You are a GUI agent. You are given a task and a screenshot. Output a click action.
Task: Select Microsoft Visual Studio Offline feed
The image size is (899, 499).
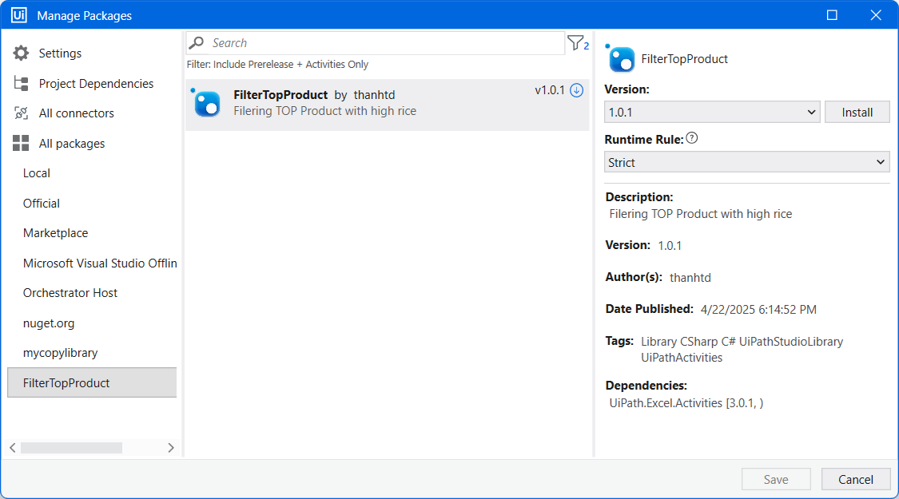click(x=100, y=263)
